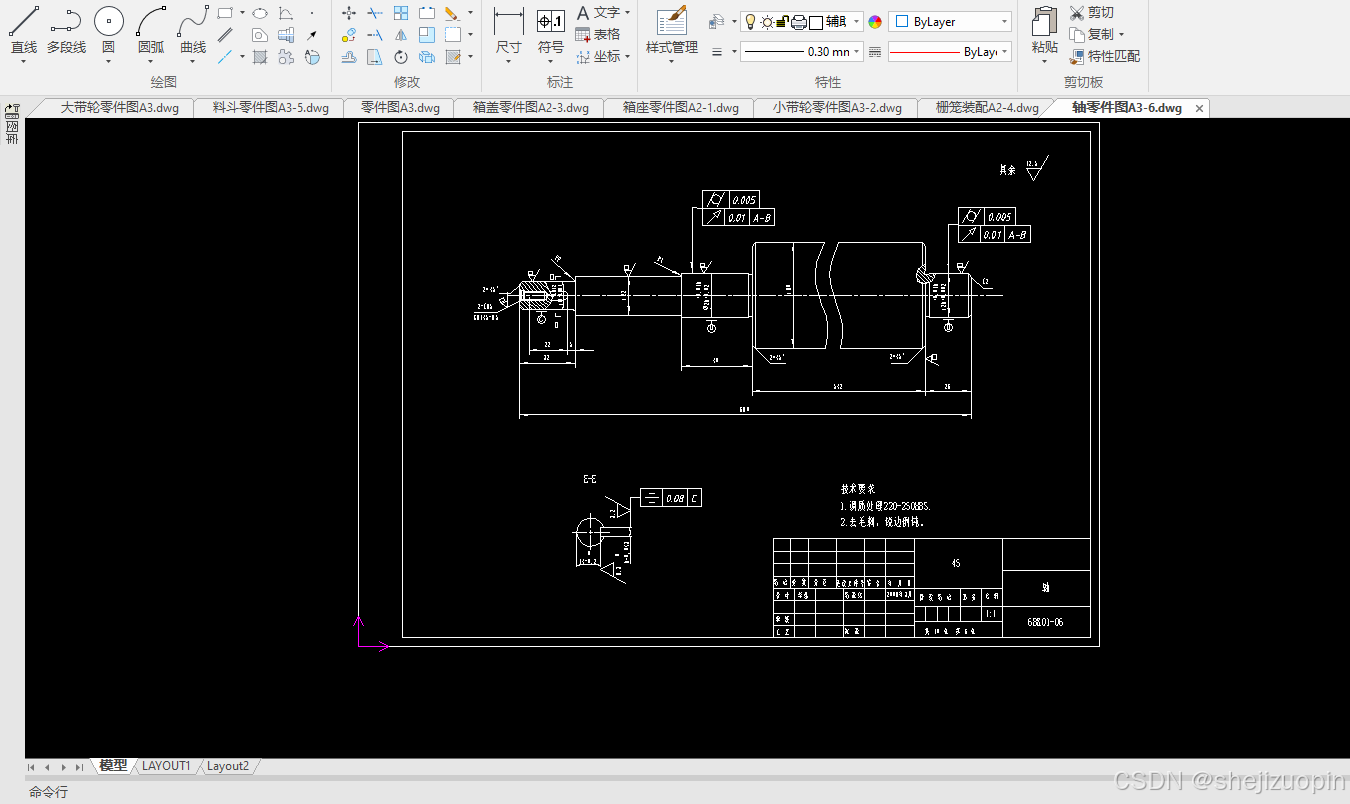Click the 粘贴 paste icon
This screenshot has height=804, width=1350.
pyautogui.click(x=1045, y=32)
